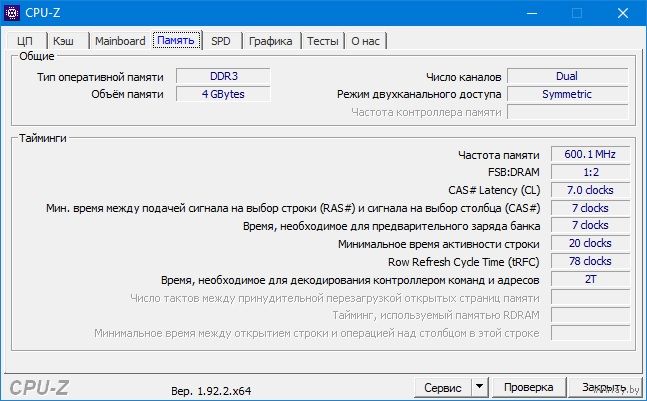Switch to the Кэш tab
The image size is (647, 401).
click(64, 41)
